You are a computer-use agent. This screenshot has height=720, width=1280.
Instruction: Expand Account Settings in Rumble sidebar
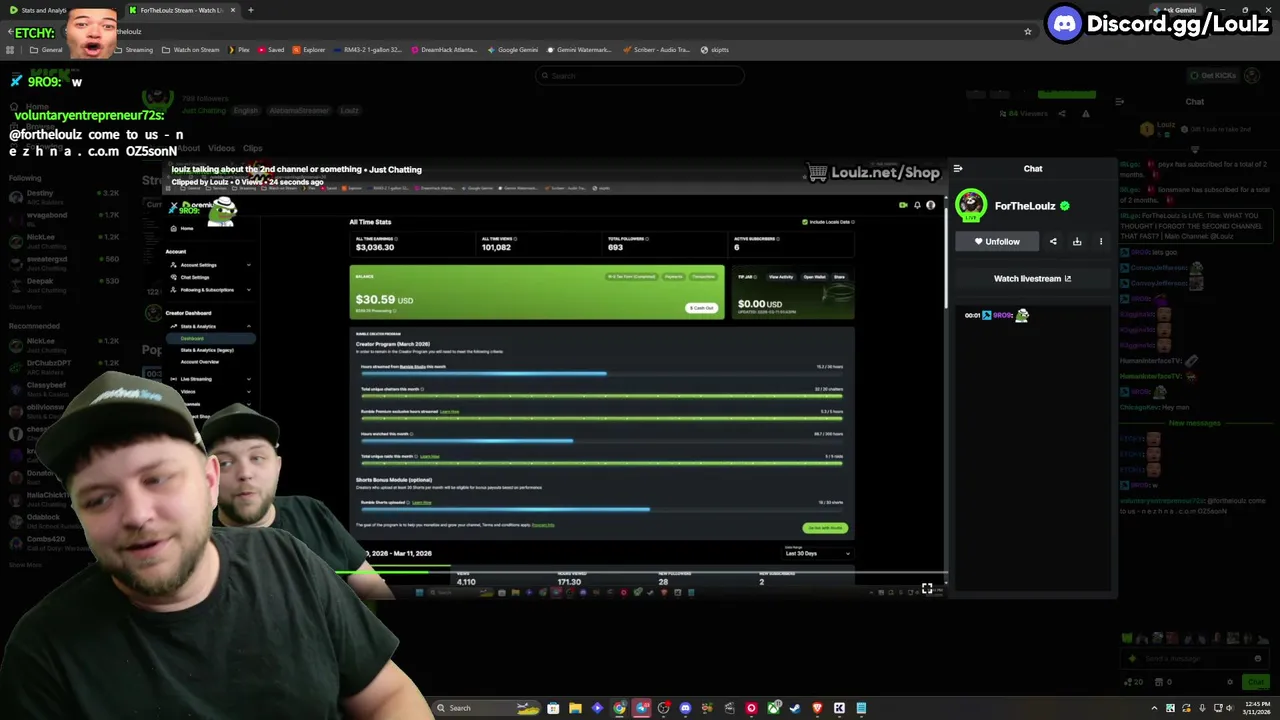pyautogui.click(x=210, y=265)
